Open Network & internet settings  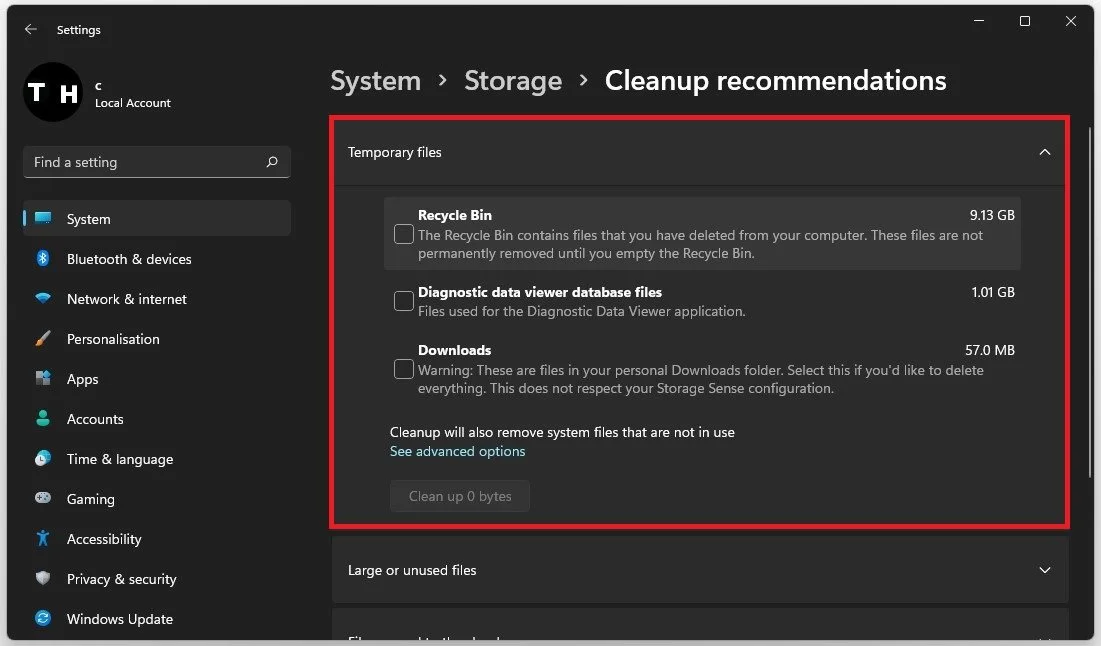[x=126, y=299]
